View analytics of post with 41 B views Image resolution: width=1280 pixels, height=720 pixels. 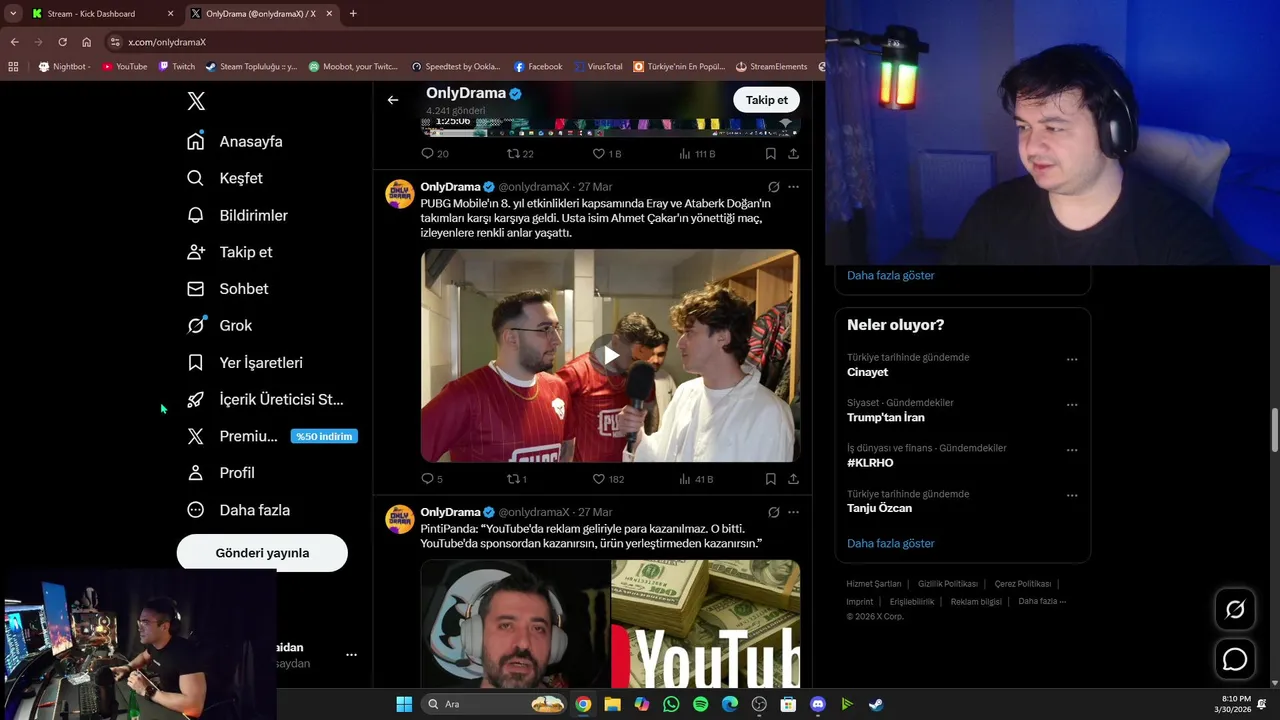(x=696, y=479)
